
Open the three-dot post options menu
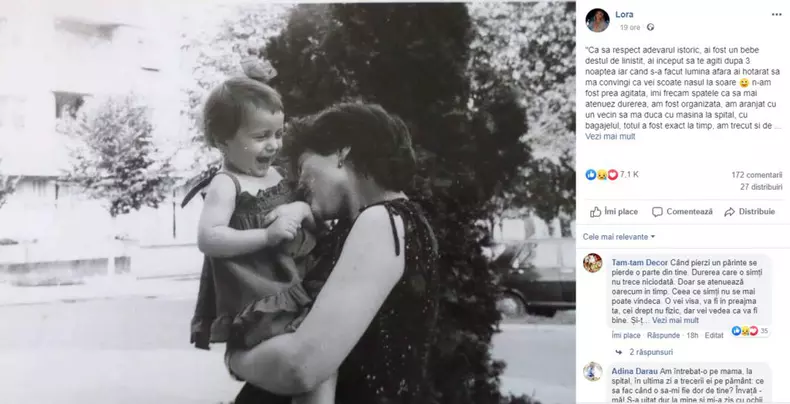click(x=776, y=15)
